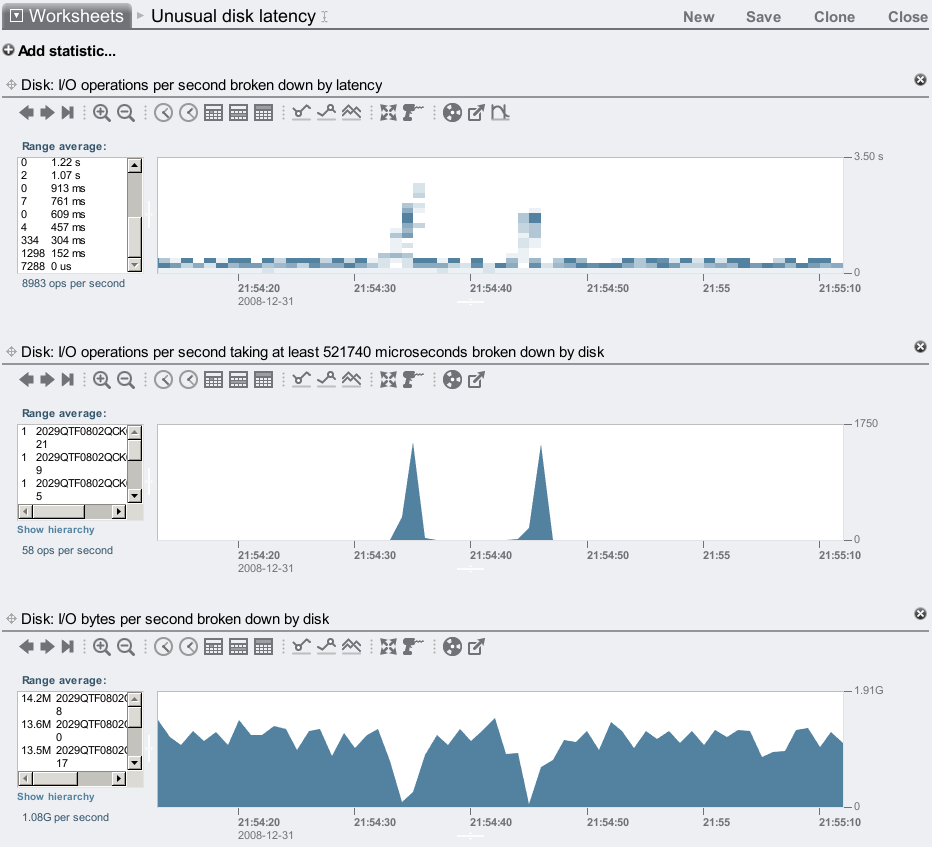Toggle outlier cropping on latency breakdown graph
This screenshot has width=932, height=847.
tap(501, 113)
